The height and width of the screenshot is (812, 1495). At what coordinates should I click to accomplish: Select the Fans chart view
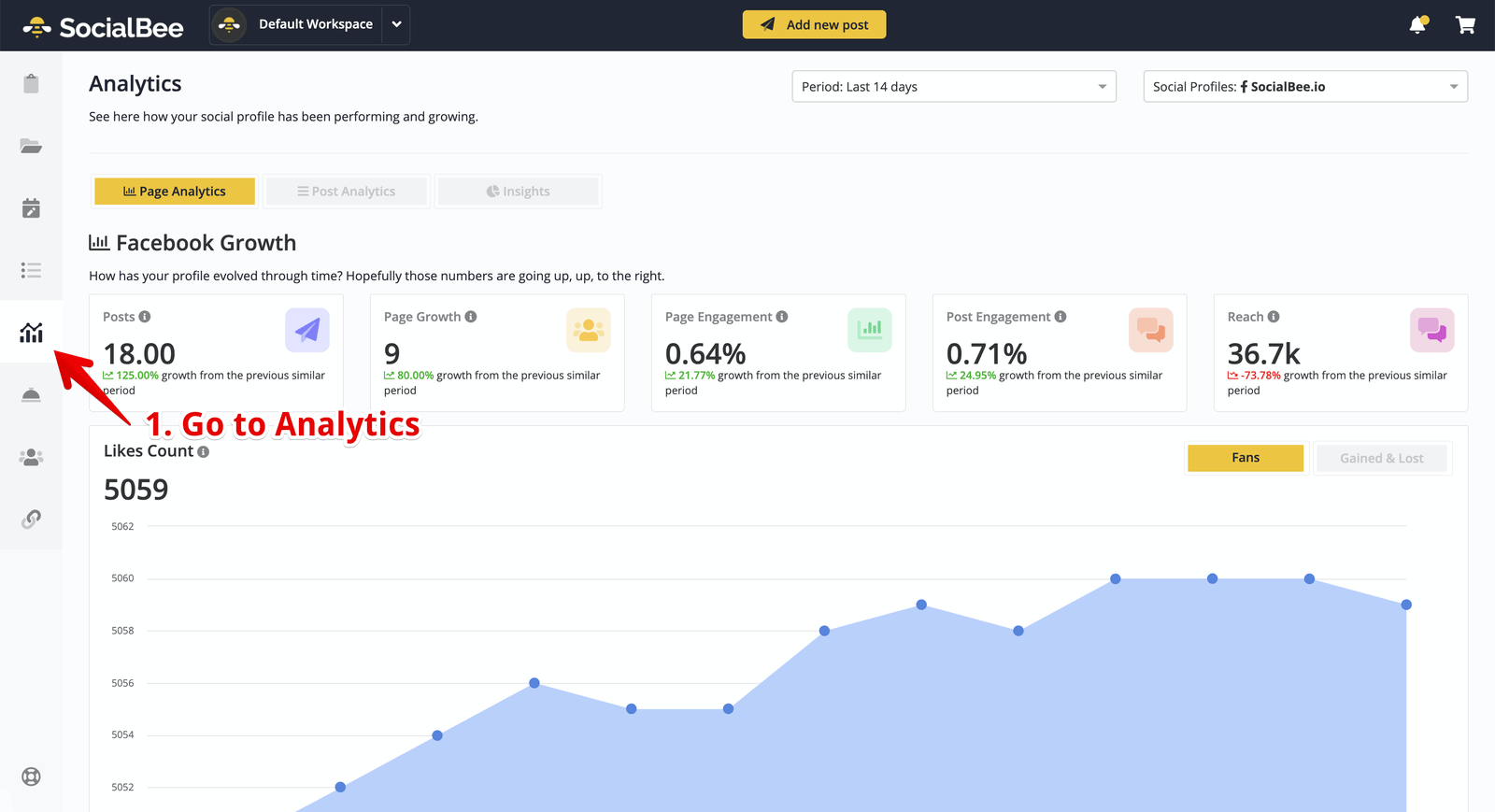pos(1246,458)
